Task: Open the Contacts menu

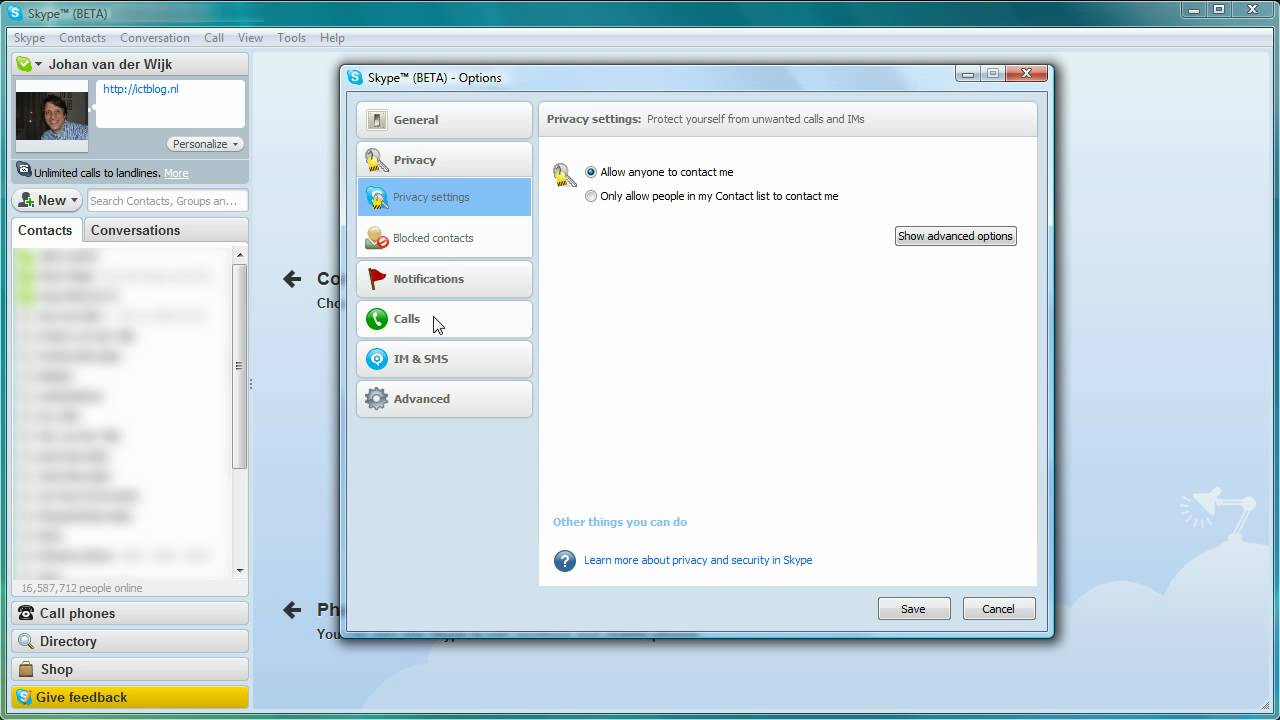Action: point(82,38)
